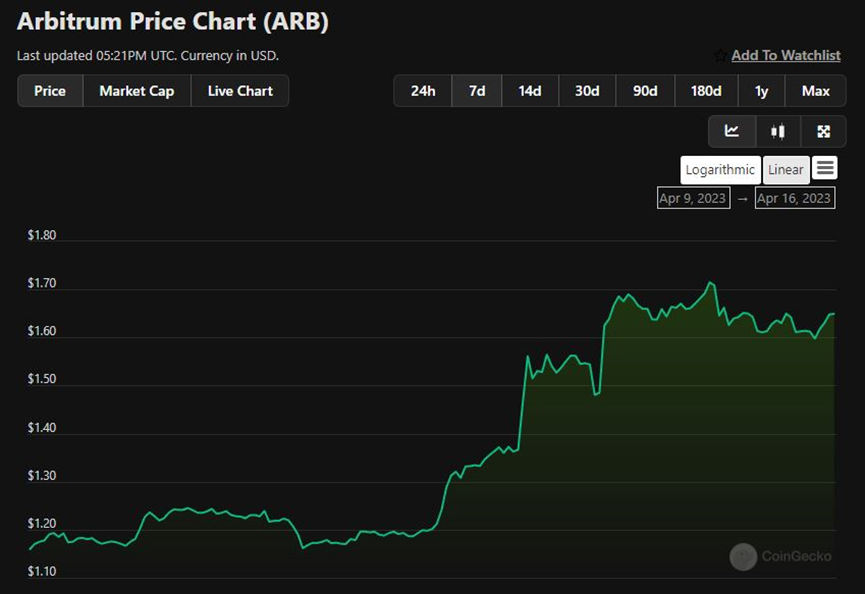The image size is (865, 594).
Task: Choose the 180d time range
Action: [x=706, y=91]
